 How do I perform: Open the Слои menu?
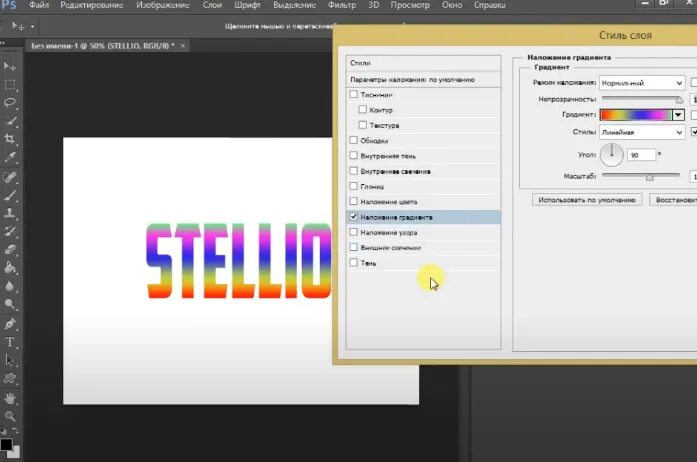(212, 5)
